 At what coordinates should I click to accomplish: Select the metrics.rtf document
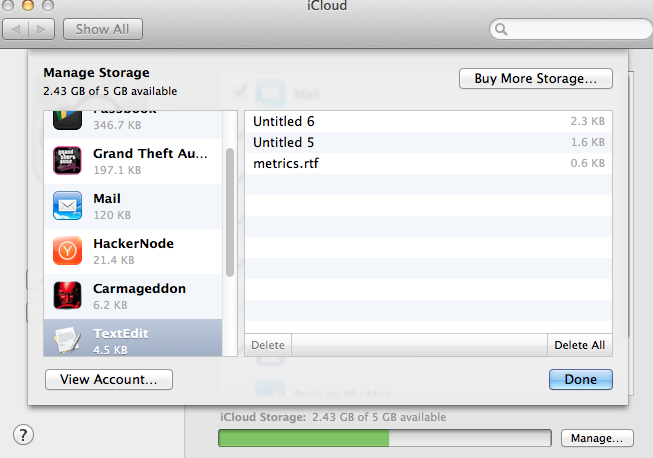click(428, 163)
